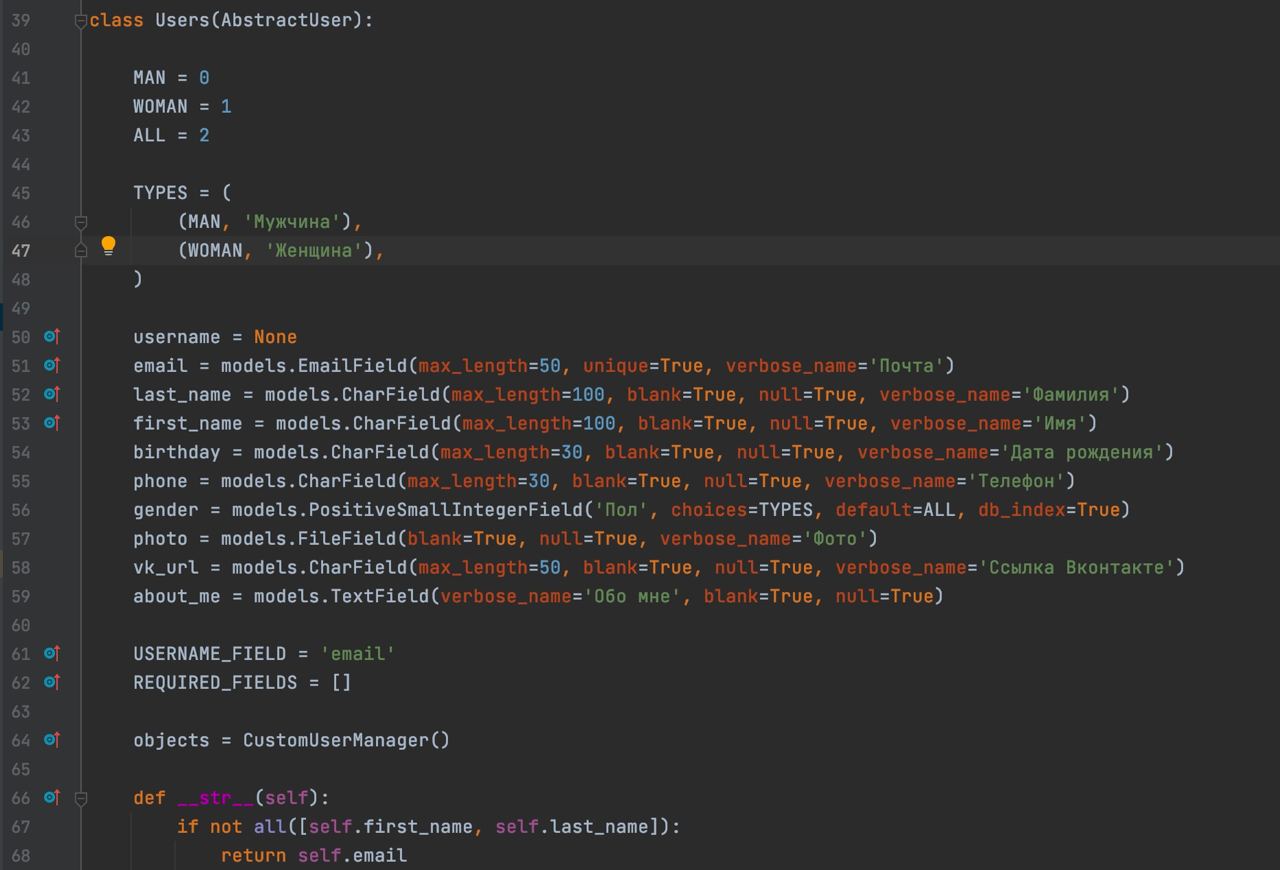Click override gutter icon beside objects line 64
Viewport: 1280px width, 870px height.
(52, 740)
